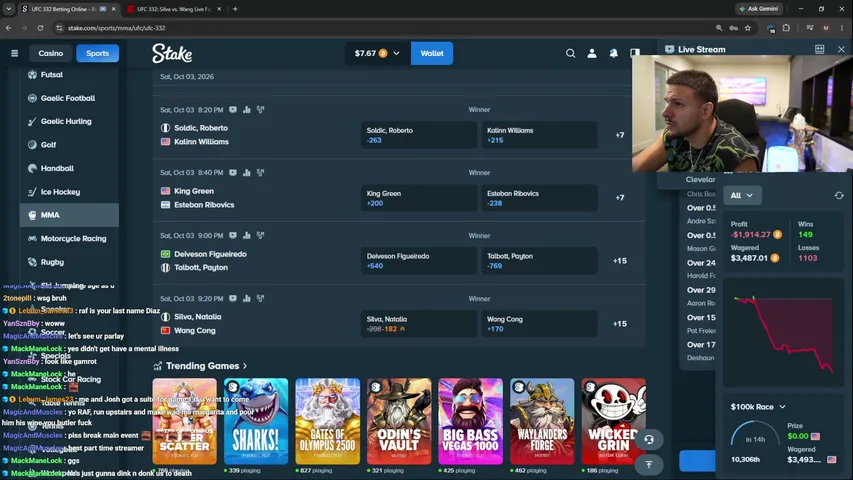Close the Live Stream panel
853x480 pixels.
(x=841, y=49)
